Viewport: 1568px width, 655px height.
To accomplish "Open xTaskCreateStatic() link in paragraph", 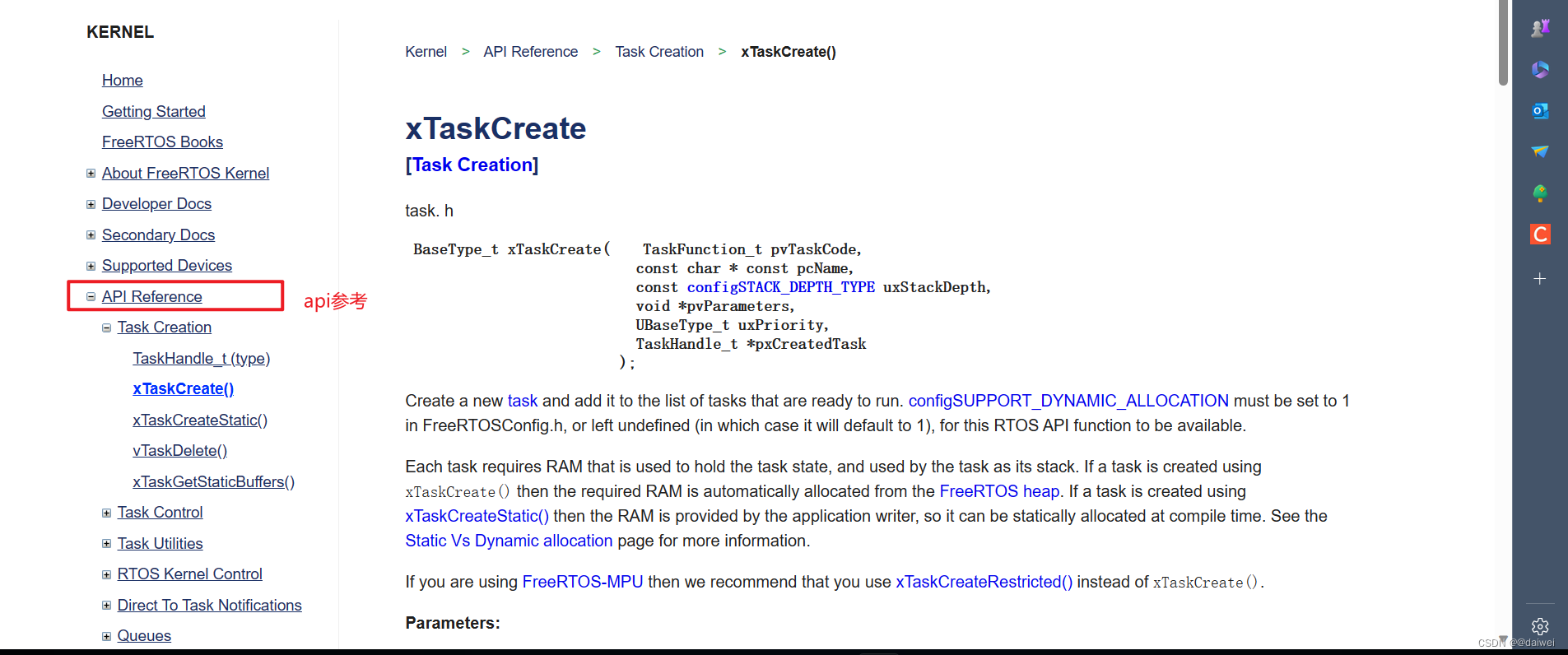I will (x=477, y=516).
